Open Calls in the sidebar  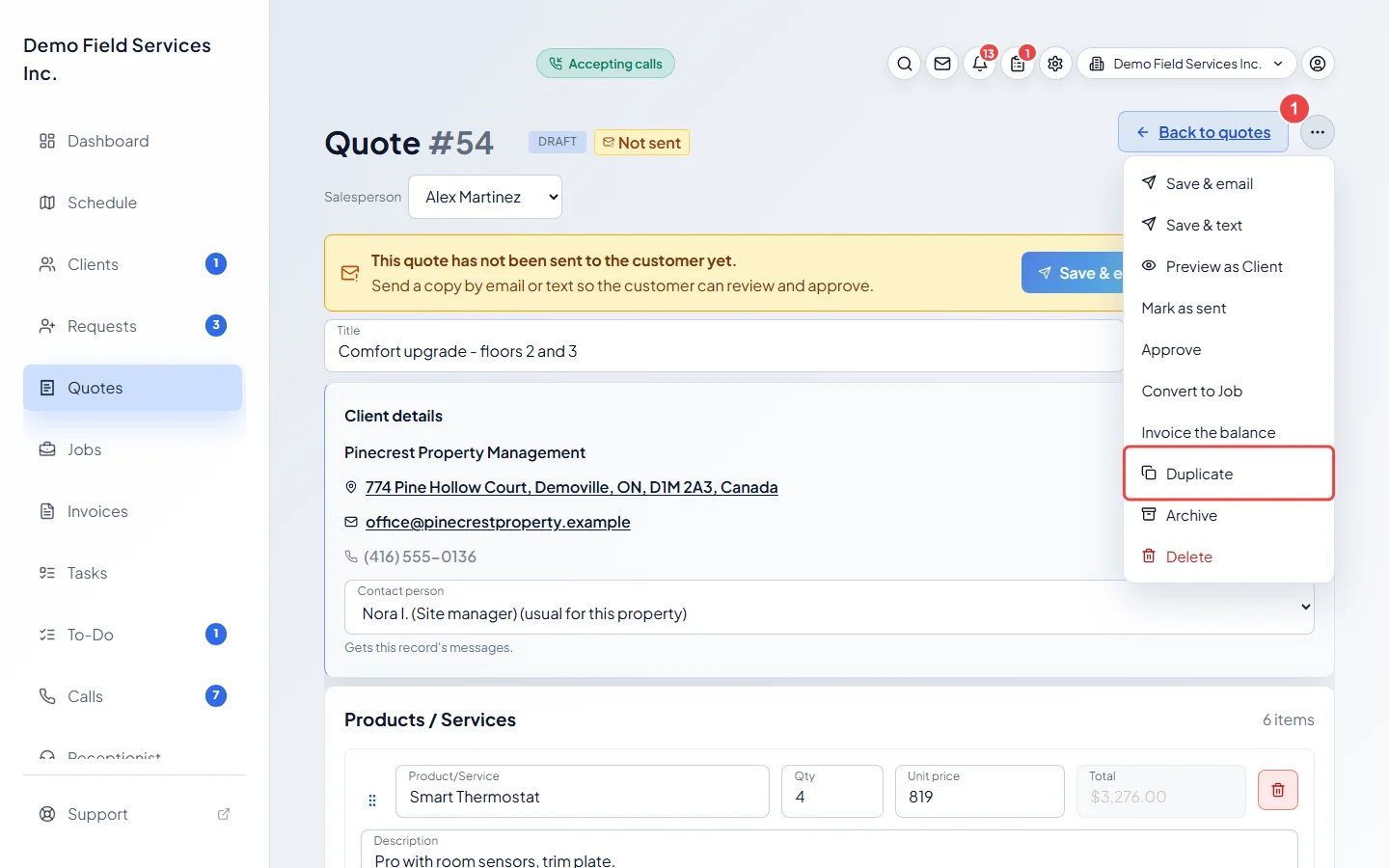click(133, 696)
